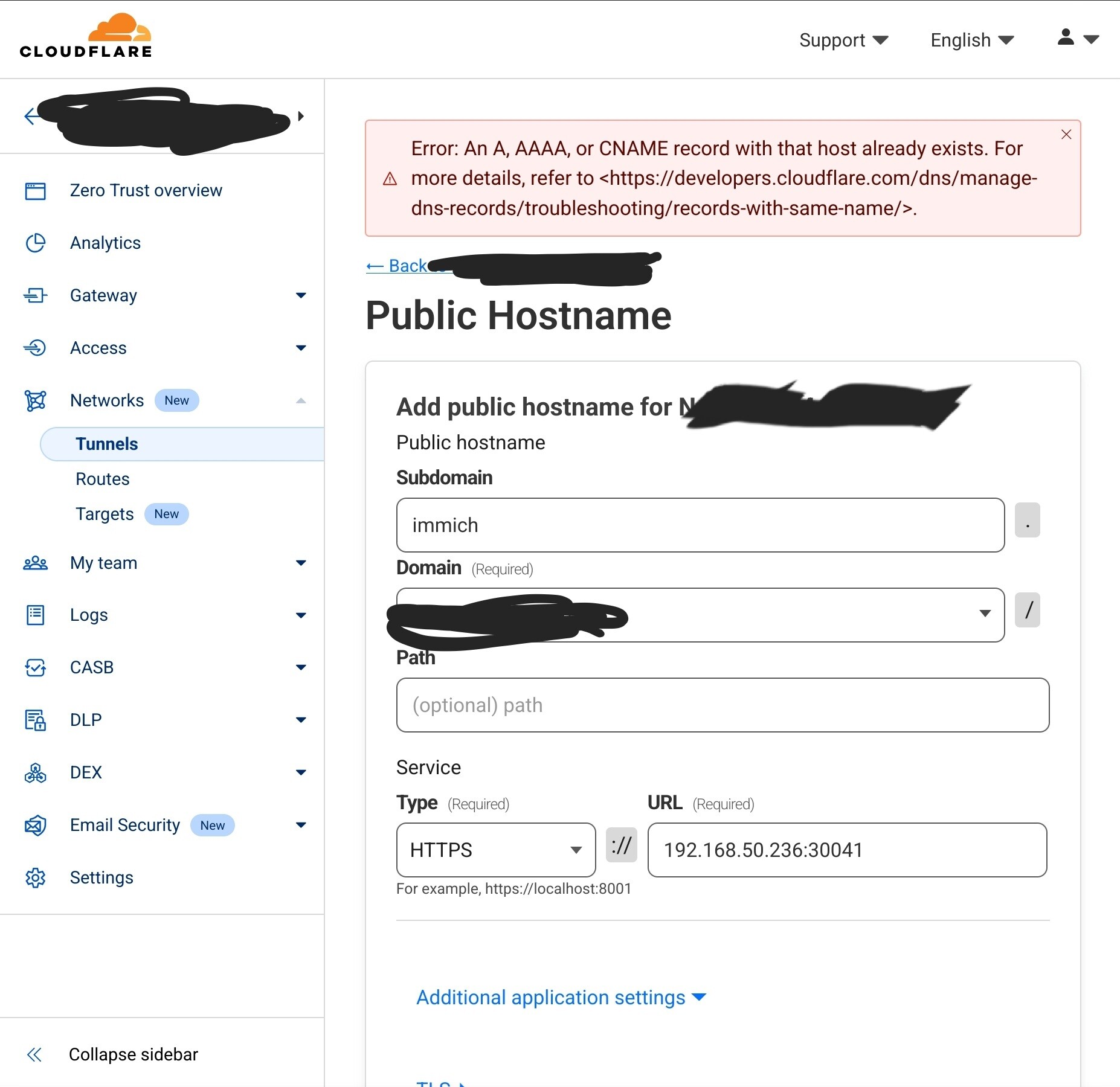Click the Cloudflare logo
Screen dimensions: 1120x1087
click(86, 36)
